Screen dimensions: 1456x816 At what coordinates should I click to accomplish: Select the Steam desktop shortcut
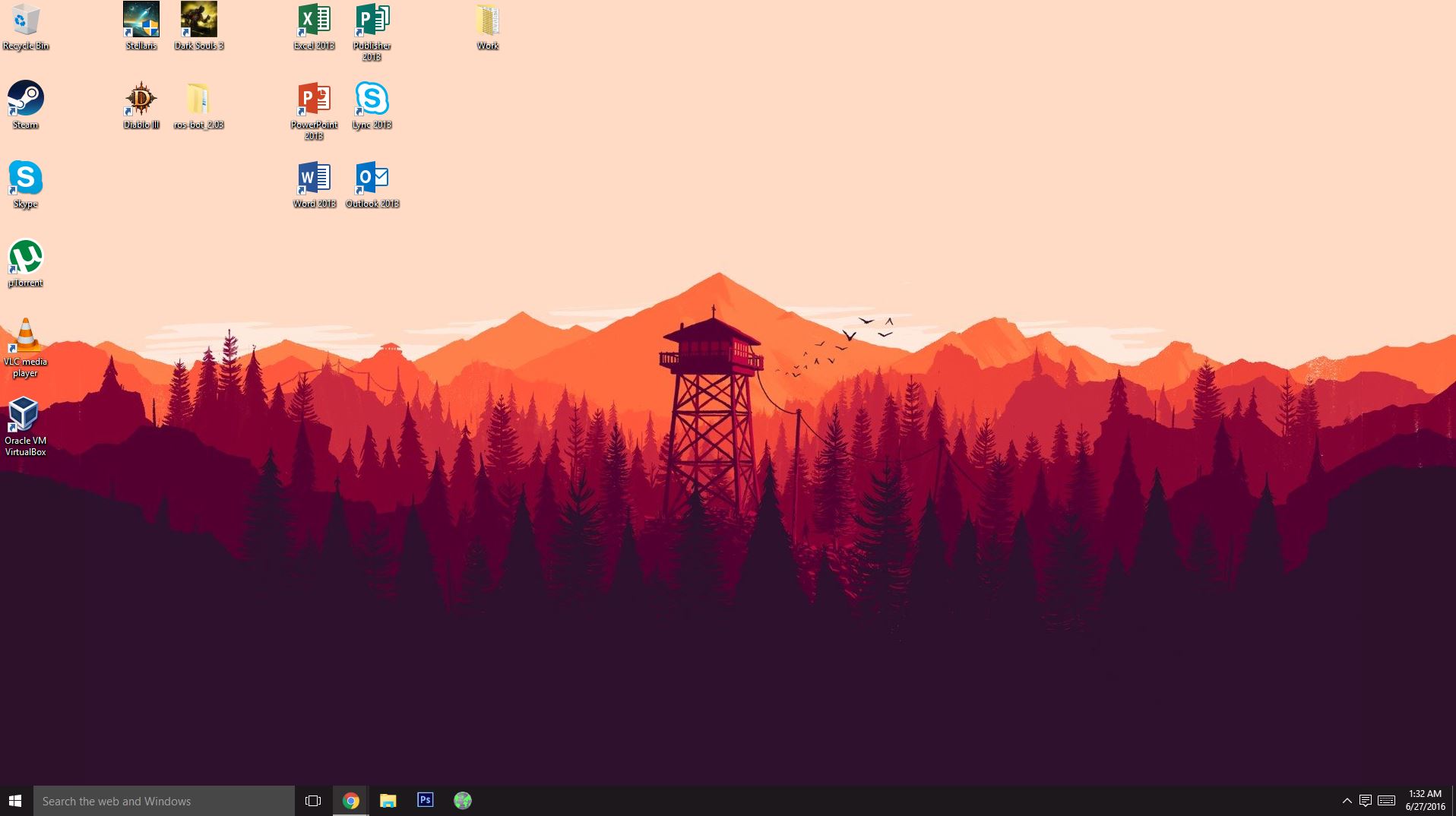[26, 106]
